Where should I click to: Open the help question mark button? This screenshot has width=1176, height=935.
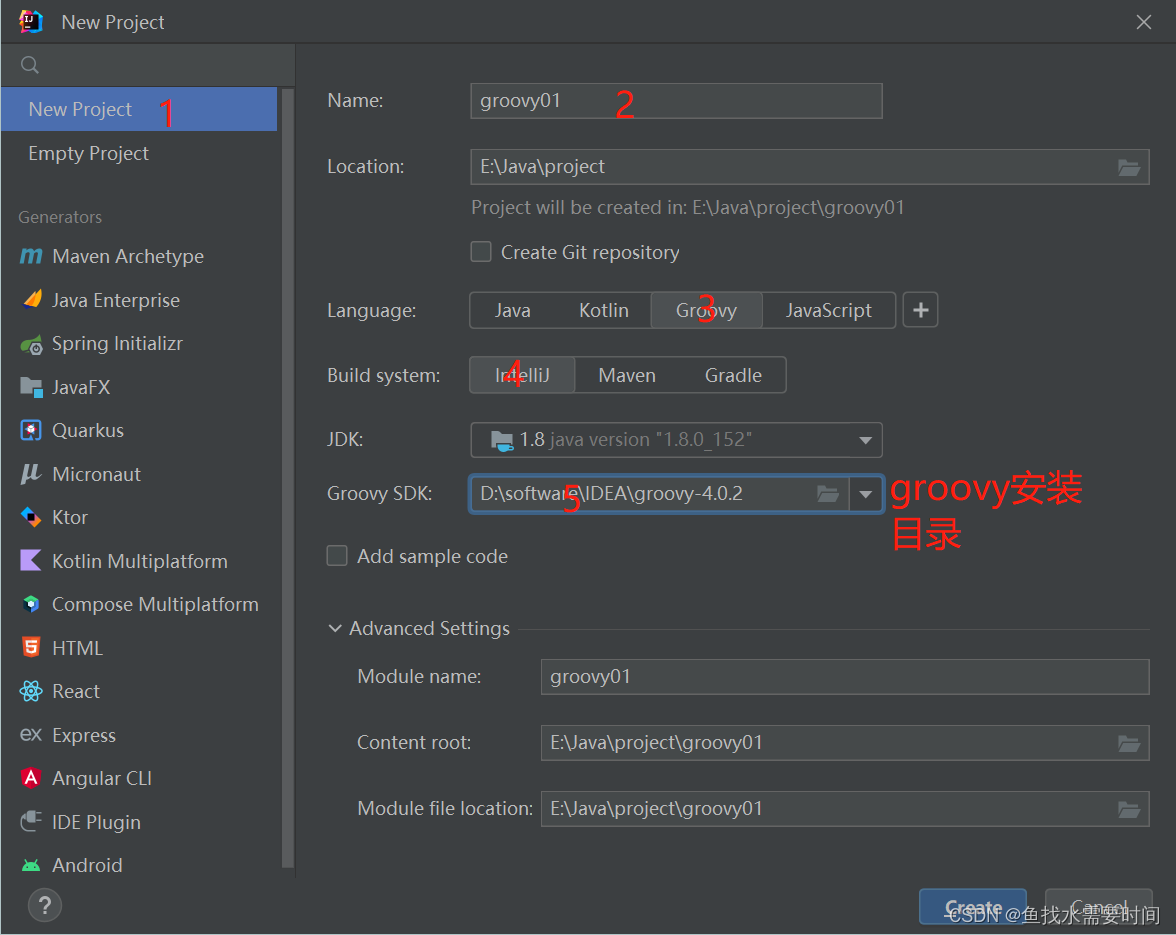(44, 905)
